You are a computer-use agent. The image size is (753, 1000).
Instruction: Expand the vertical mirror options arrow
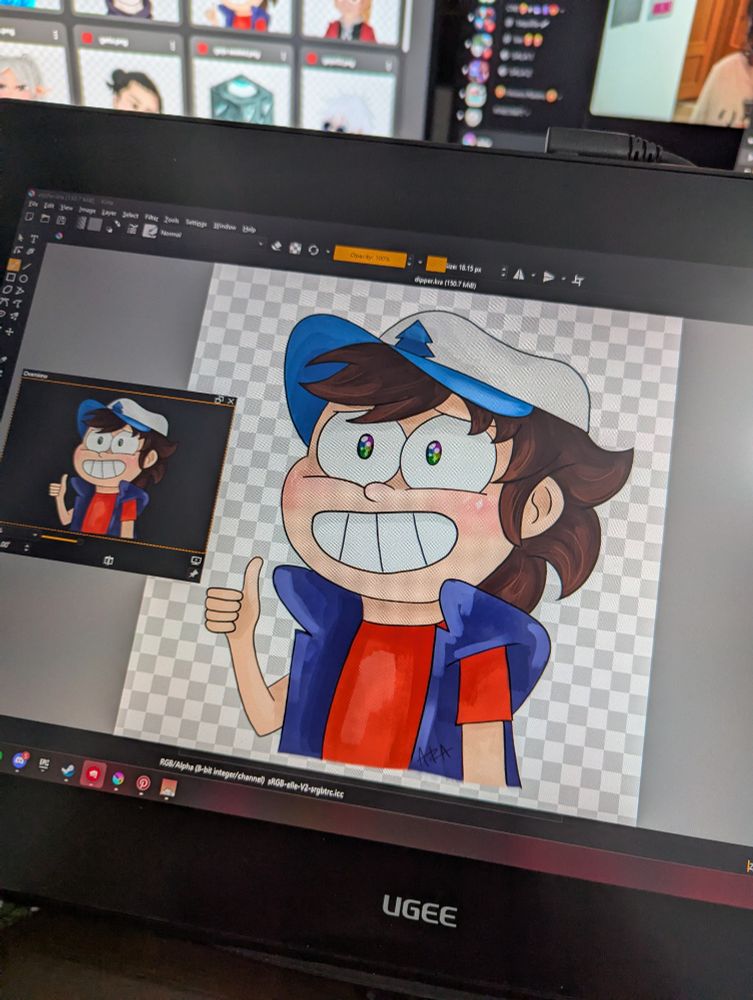[x=564, y=277]
